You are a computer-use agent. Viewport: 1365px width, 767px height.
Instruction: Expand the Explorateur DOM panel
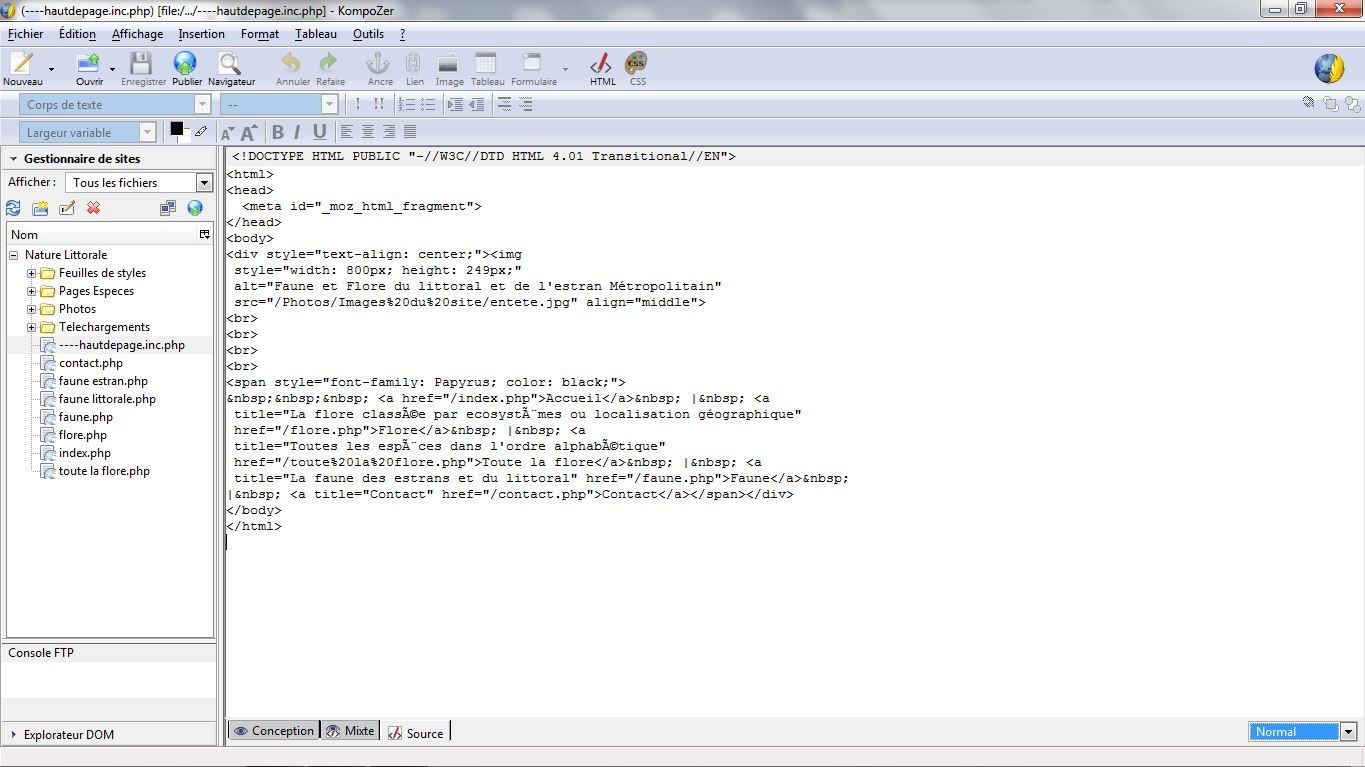[x=14, y=735]
